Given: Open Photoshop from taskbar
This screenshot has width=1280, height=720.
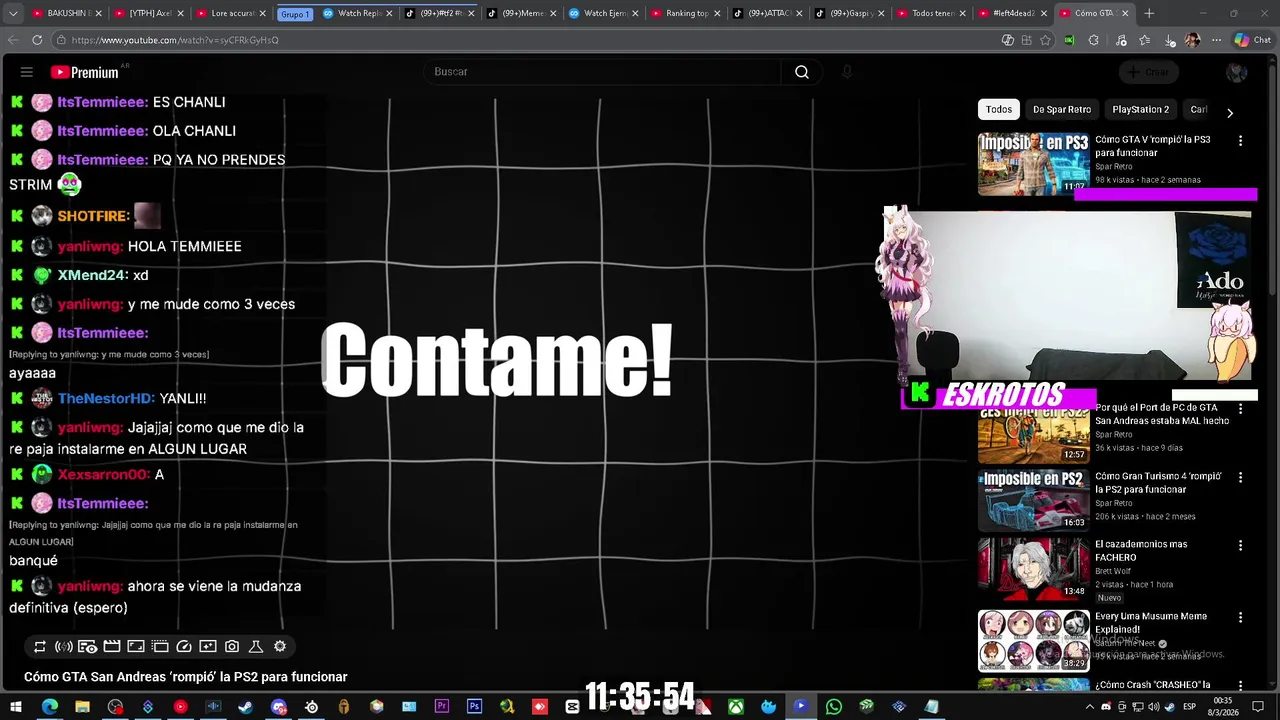Looking at the screenshot, I should click(x=474, y=707).
